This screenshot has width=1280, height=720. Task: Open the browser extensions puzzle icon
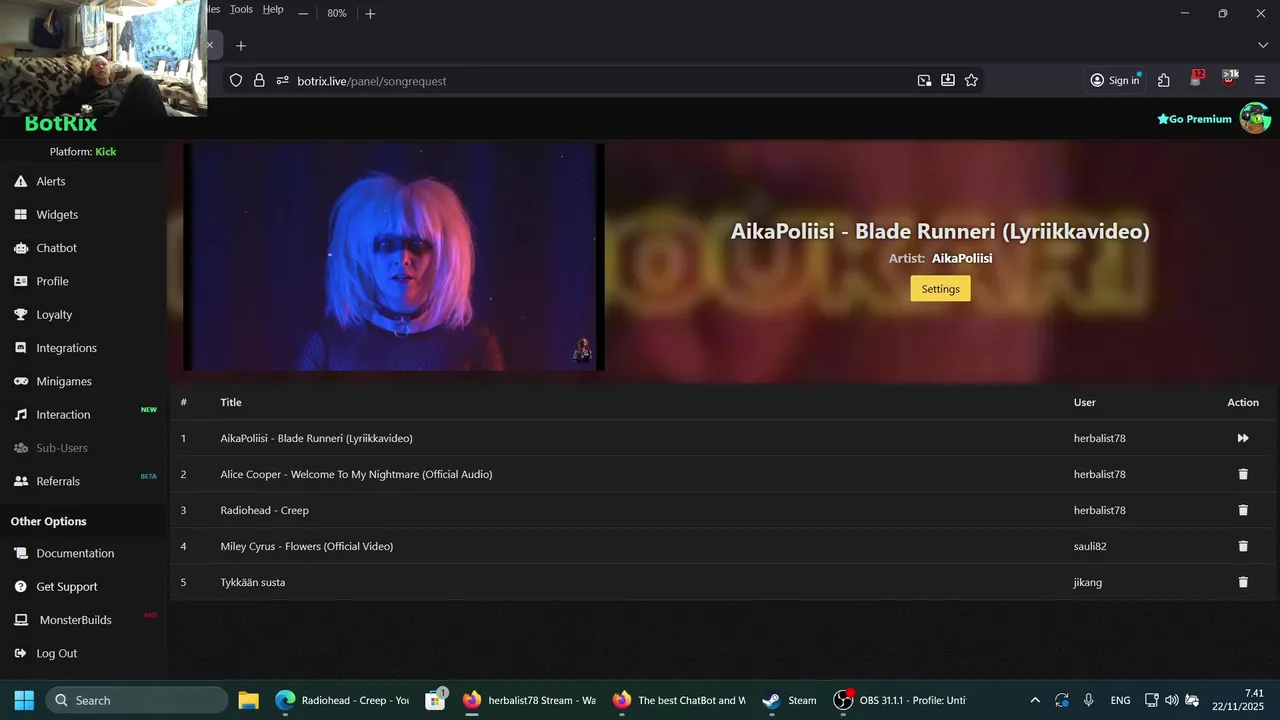coord(1164,80)
